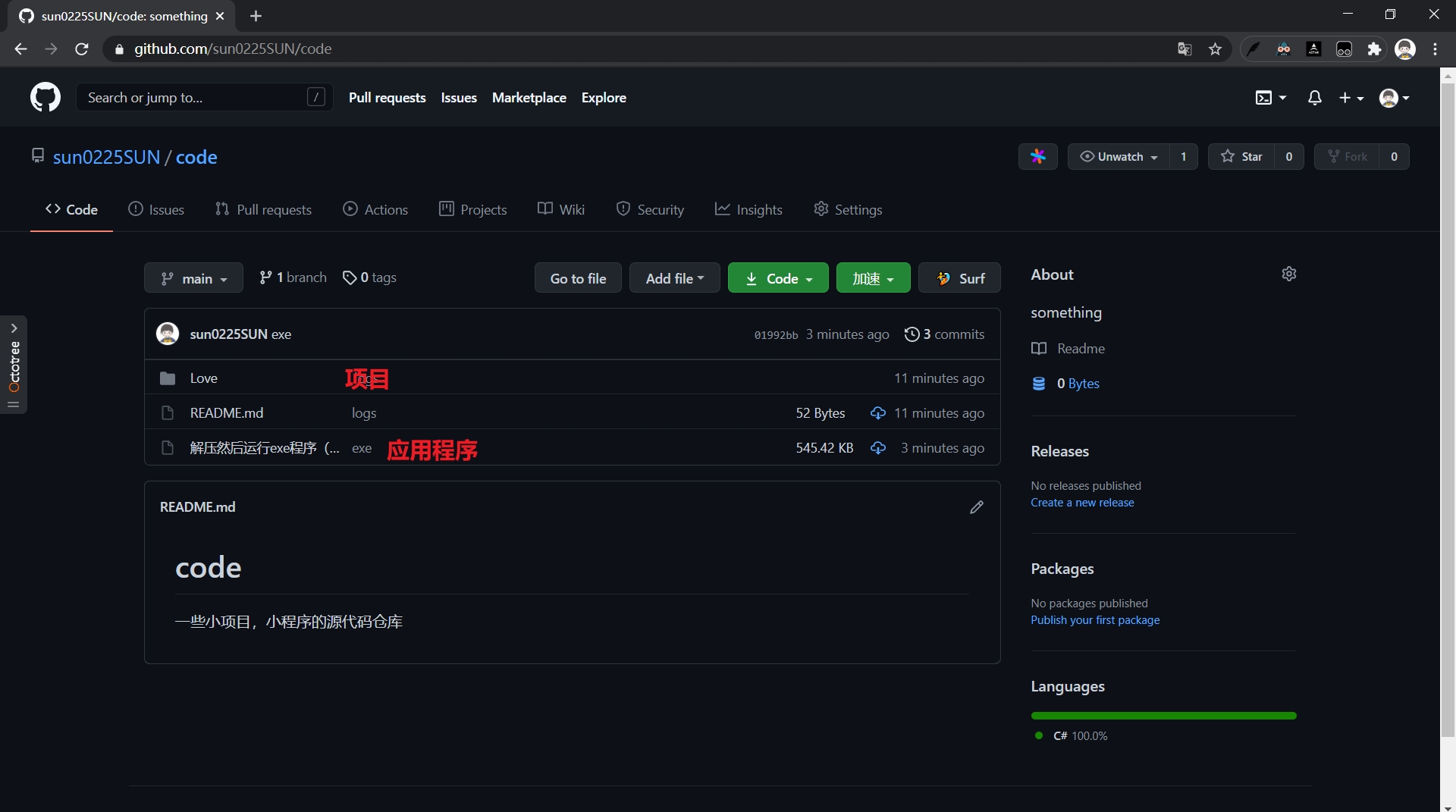Screen dimensions: 1456x812
Task: Expand the green Code download dropdown
Action: click(778, 278)
